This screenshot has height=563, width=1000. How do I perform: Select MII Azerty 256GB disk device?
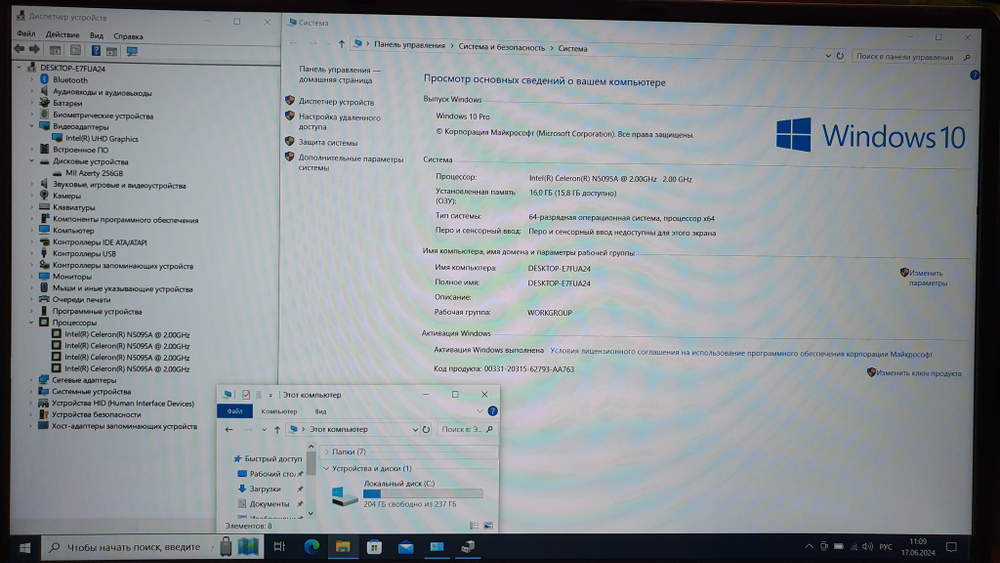pyautogui.click(x=94, y=173)
